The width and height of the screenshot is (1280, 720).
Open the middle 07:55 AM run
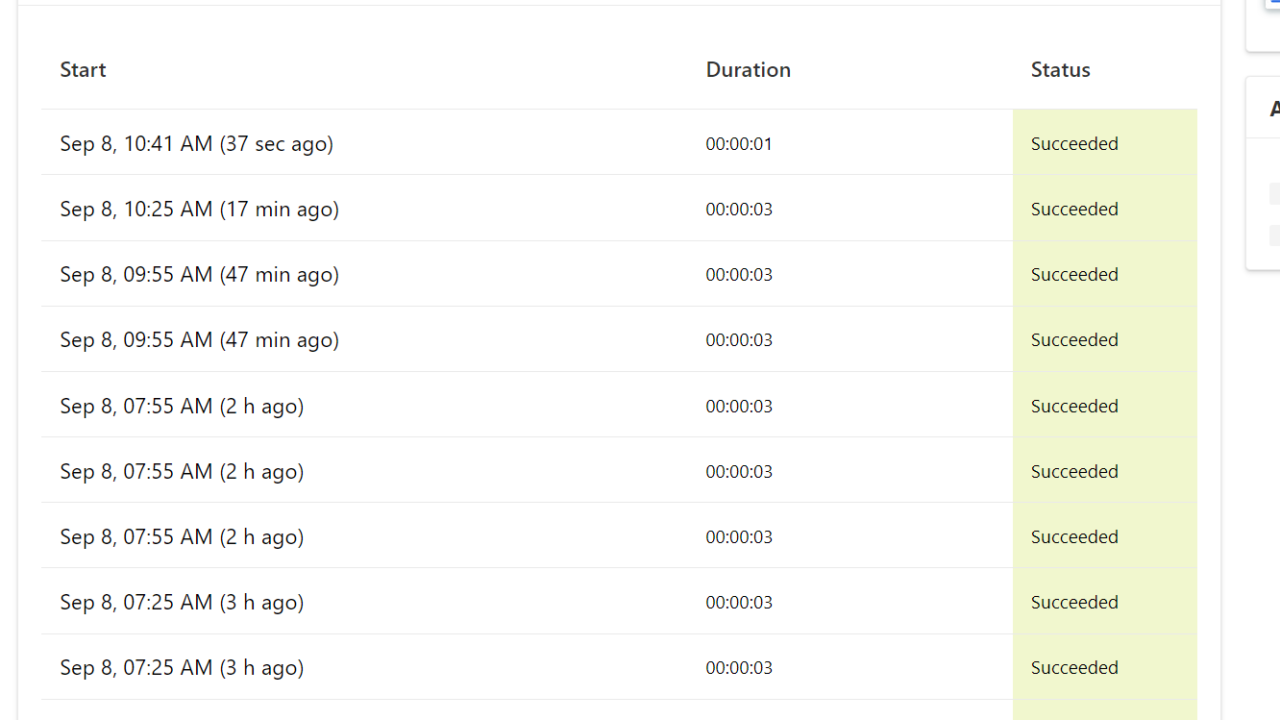tap(182, 471)
